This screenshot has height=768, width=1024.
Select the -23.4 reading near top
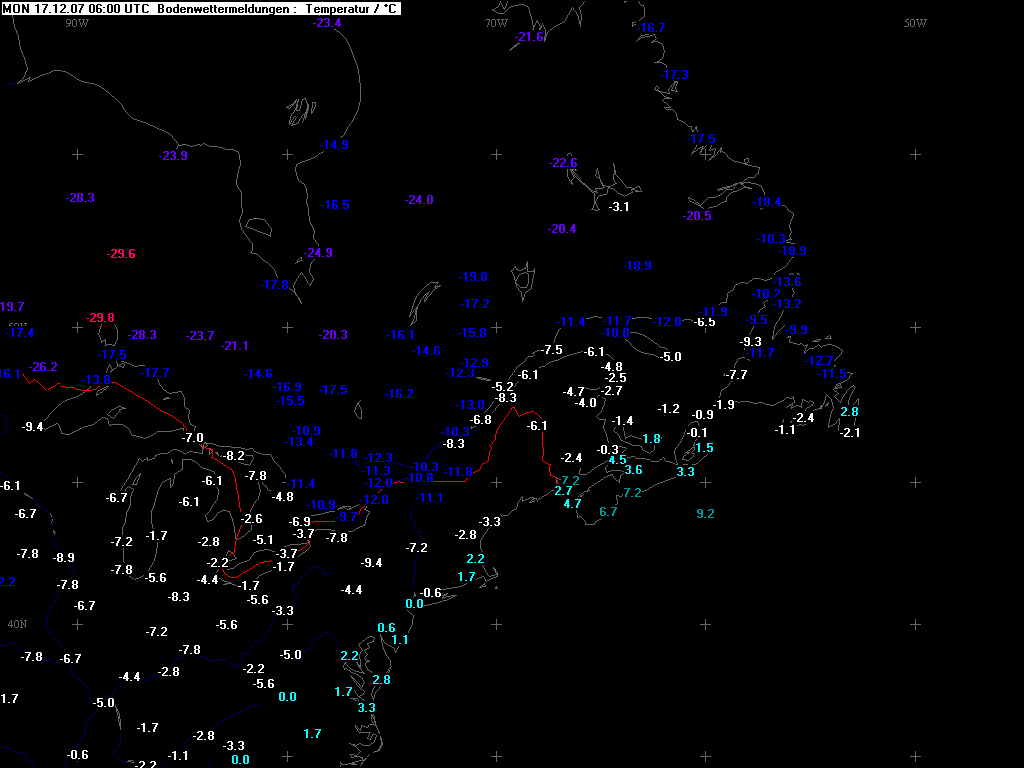(x=327, y=23)
